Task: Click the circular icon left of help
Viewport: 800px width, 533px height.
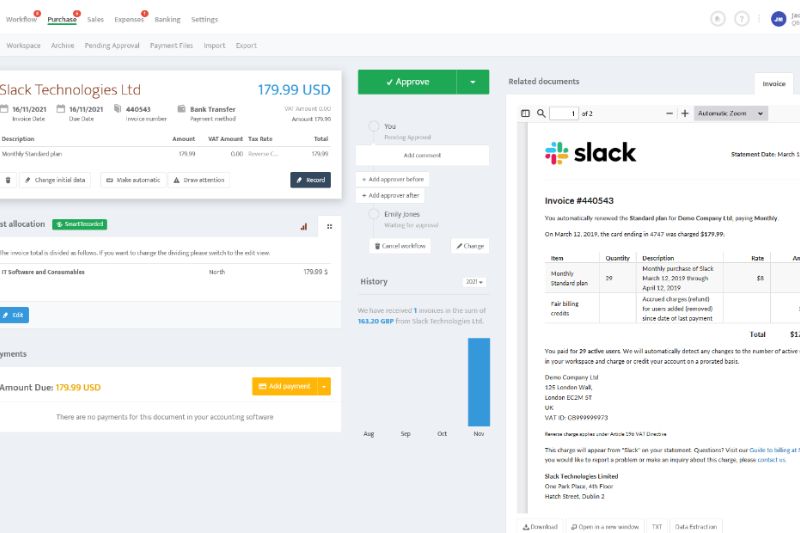Action: (718, 19)
